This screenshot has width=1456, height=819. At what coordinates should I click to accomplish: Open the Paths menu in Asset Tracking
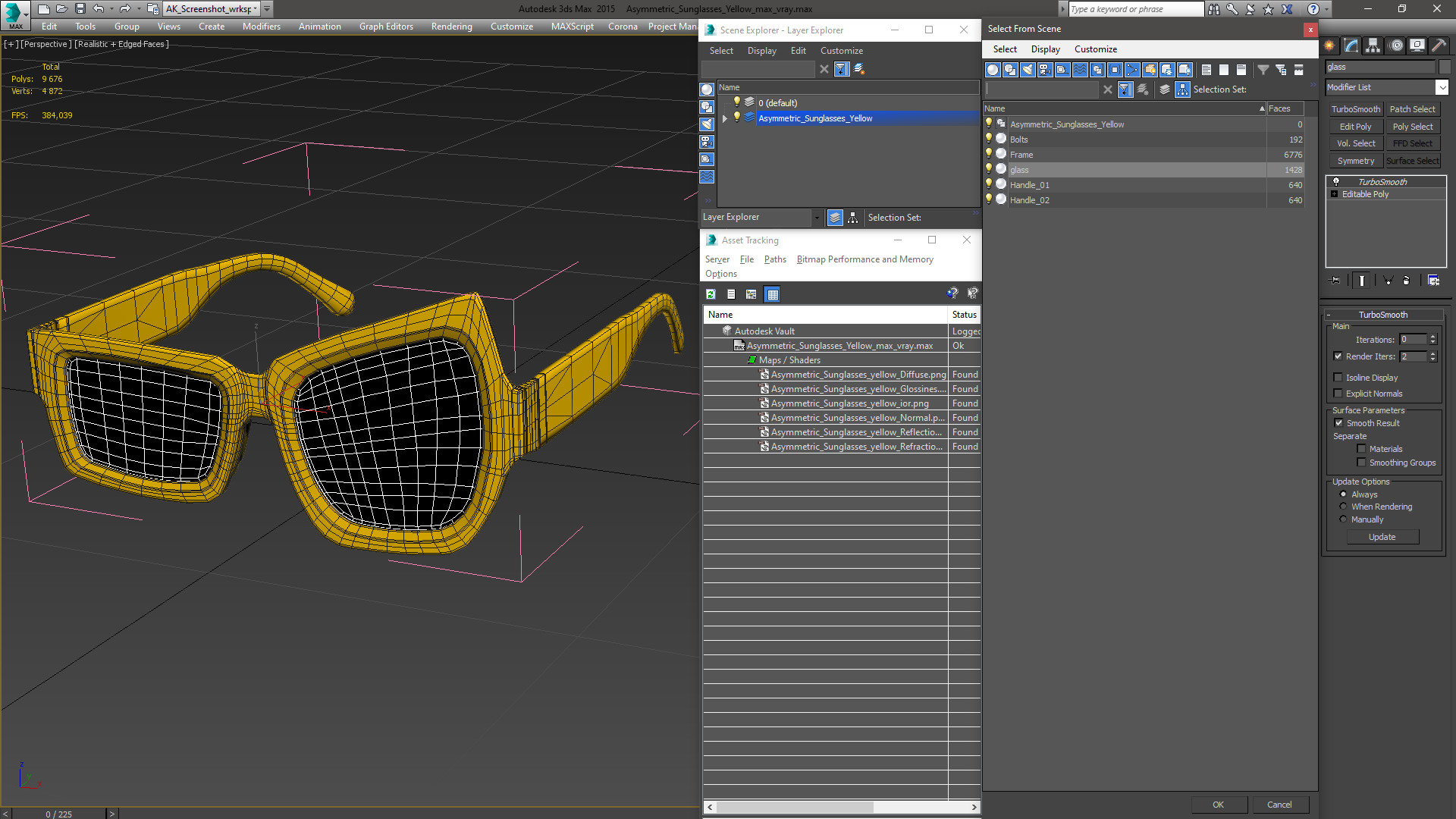coord(774,259)
